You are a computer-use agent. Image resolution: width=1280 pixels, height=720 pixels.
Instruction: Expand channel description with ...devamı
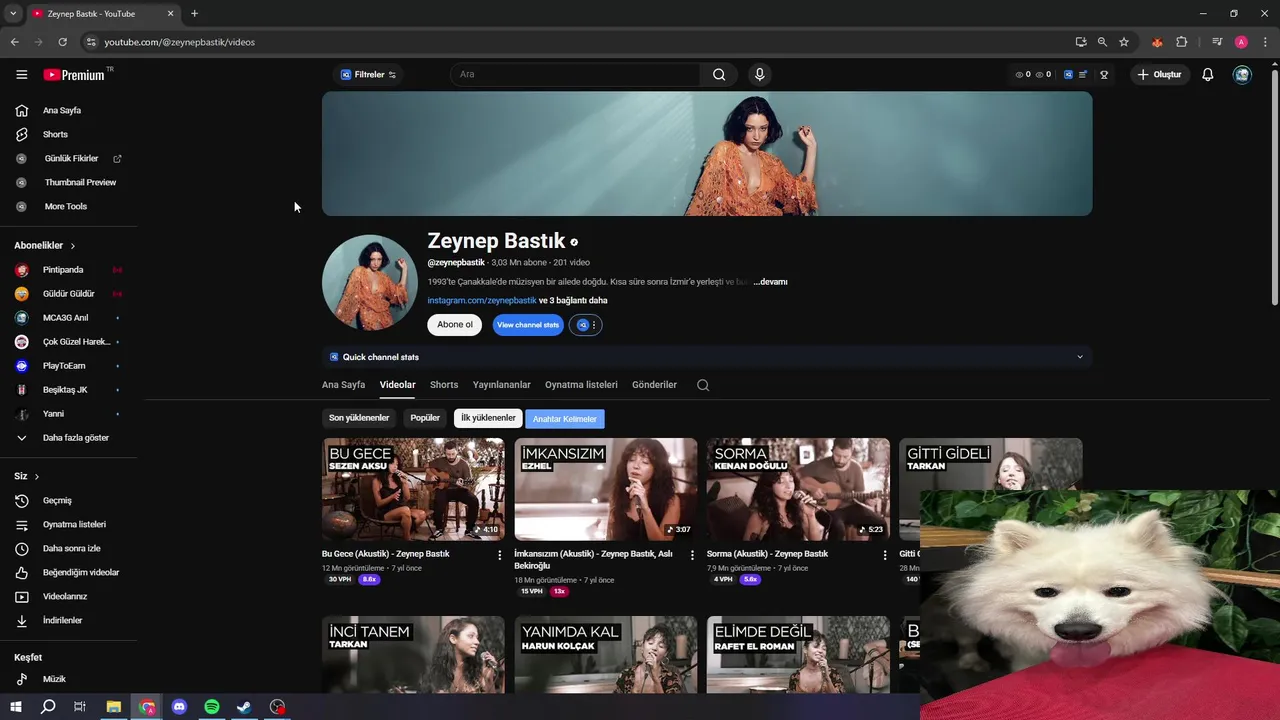pyautogui.click(x=770, y=282)
